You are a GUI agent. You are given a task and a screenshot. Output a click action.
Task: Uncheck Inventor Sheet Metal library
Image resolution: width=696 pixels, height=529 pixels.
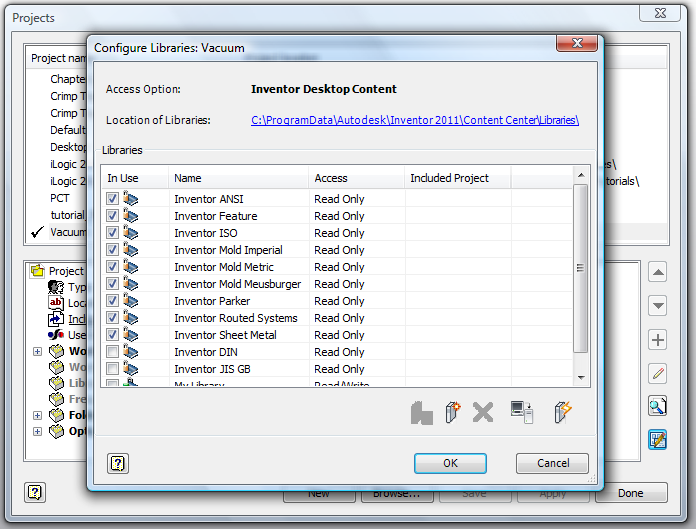pos(112,335)
